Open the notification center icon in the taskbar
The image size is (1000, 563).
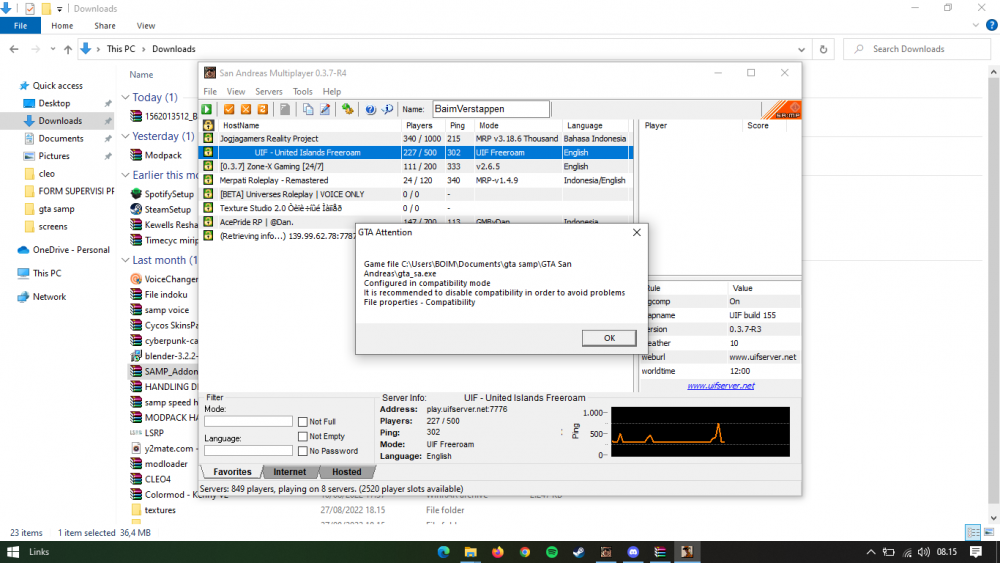976,552
